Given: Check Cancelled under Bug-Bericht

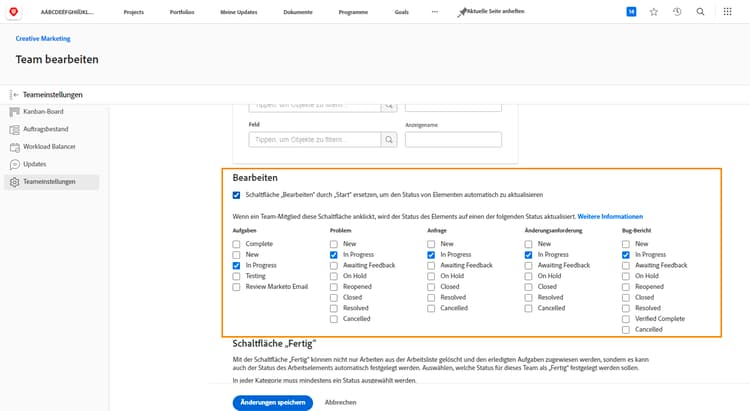Looking at the screenshot, I should coord(626,330).
